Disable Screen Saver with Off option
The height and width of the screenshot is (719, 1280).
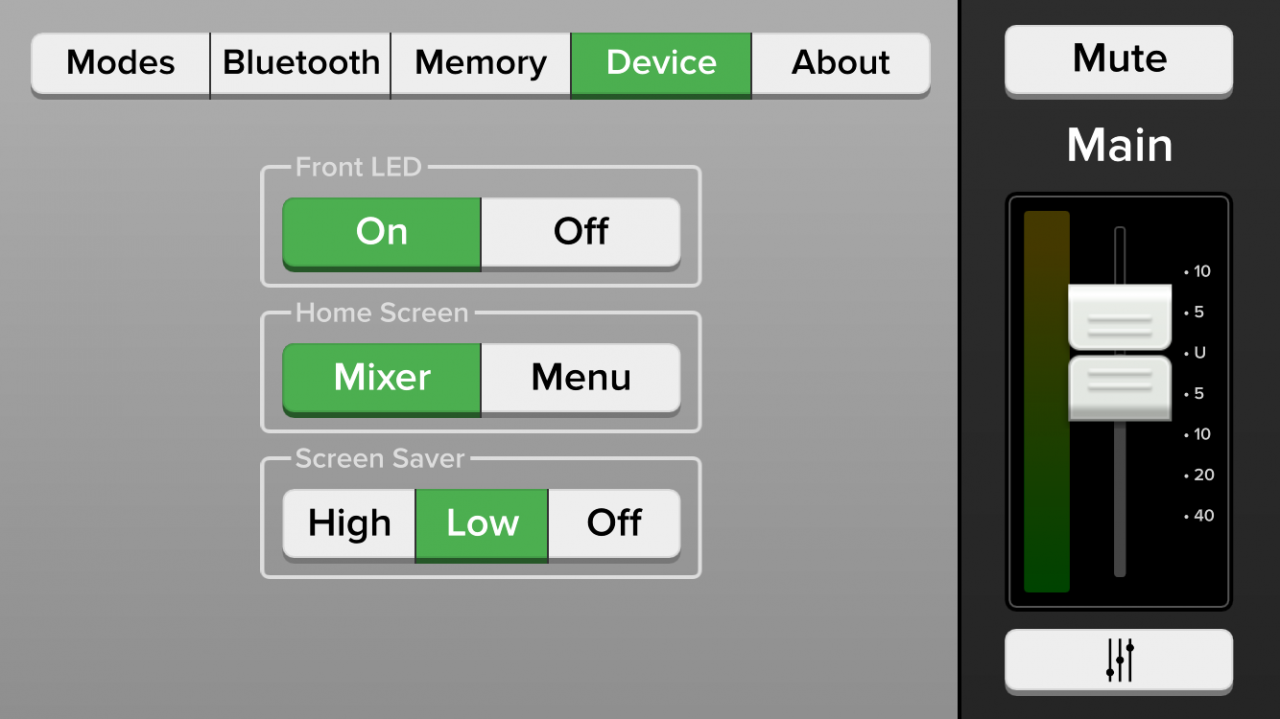coord(614,523)
